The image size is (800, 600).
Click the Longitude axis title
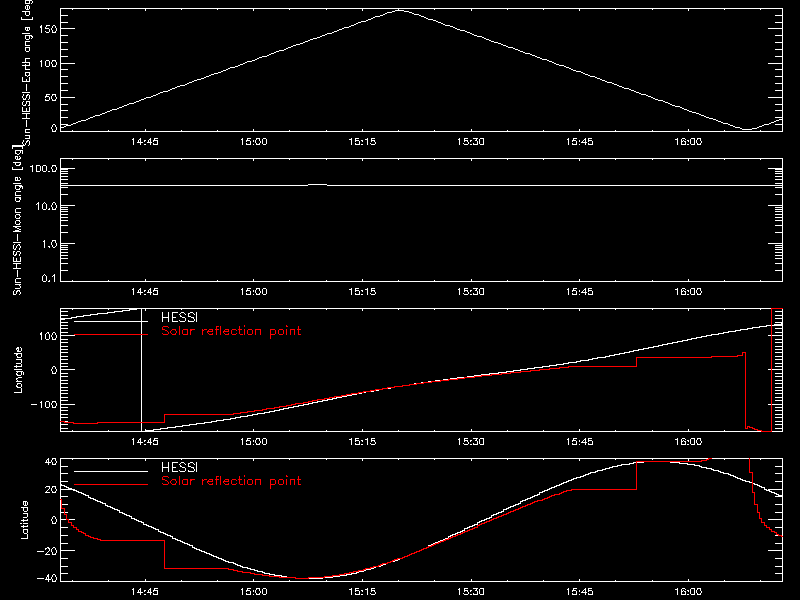click(x=18, y=370)
